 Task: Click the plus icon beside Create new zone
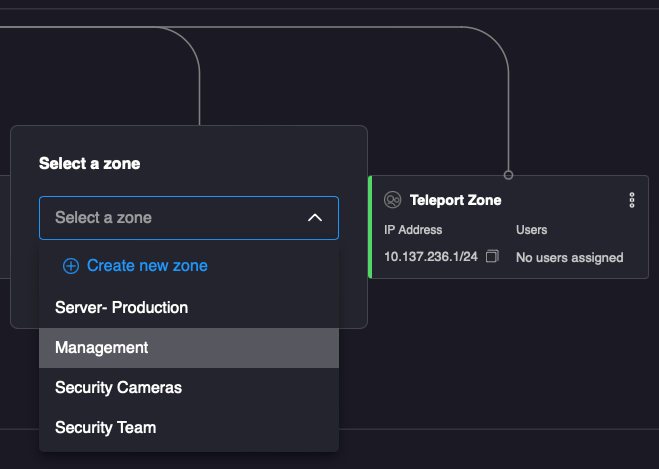click(x=70, y=266)
